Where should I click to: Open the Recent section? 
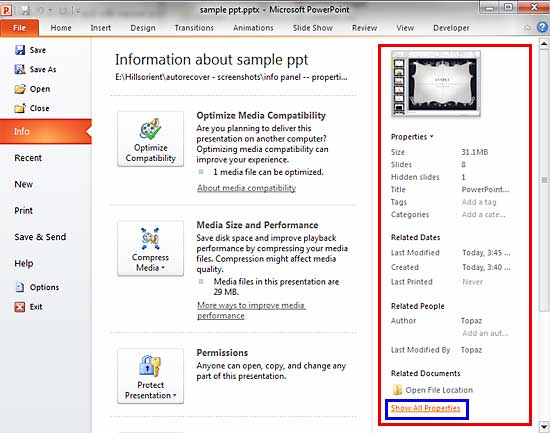(28, 158)
